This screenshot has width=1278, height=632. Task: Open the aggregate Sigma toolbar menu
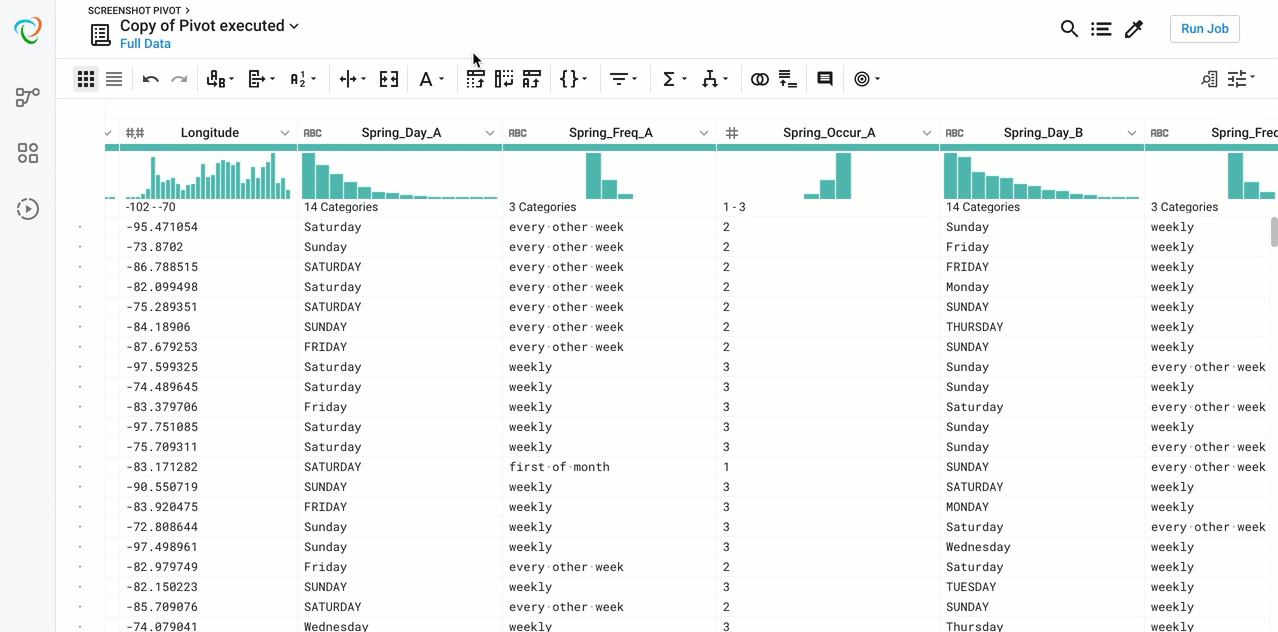pyautogui.click(x=674, y=79)
